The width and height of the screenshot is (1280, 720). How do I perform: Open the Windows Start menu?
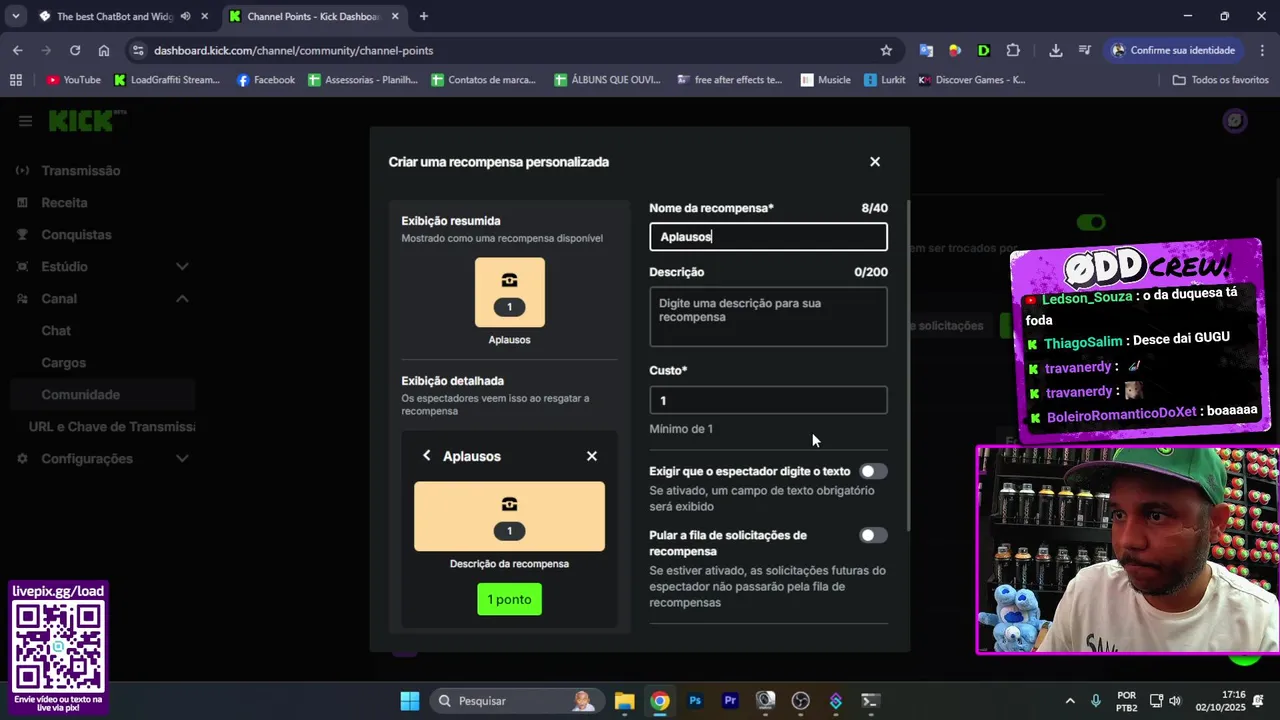click(410, 701)
